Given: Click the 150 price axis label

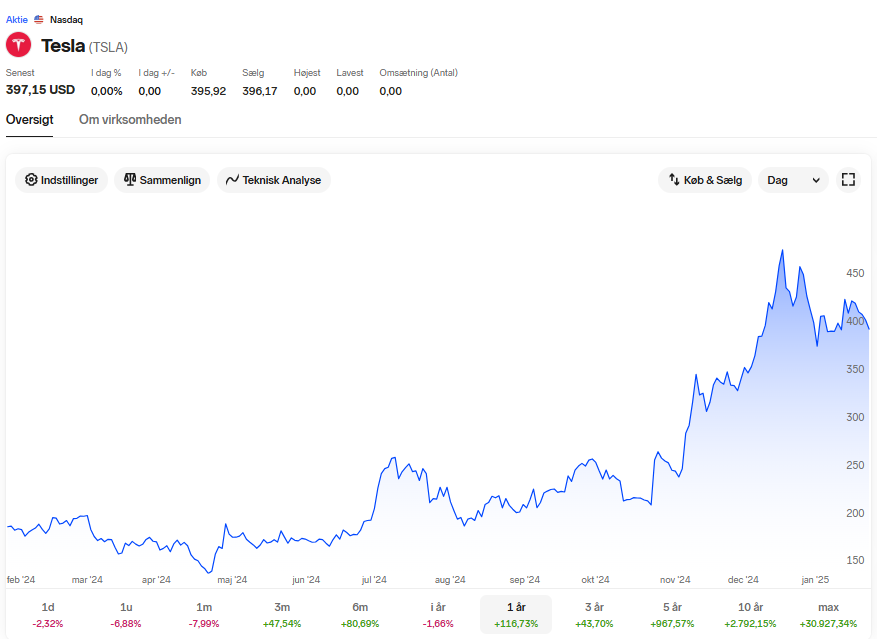Looking at the screenshot, I should 855,560.
